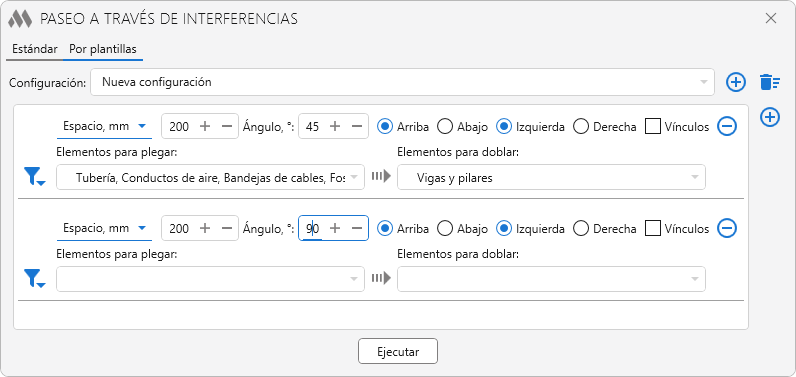Screen dimensions: 796x377
Task: Open the filter icon in the second row
Action: [34, 279]
